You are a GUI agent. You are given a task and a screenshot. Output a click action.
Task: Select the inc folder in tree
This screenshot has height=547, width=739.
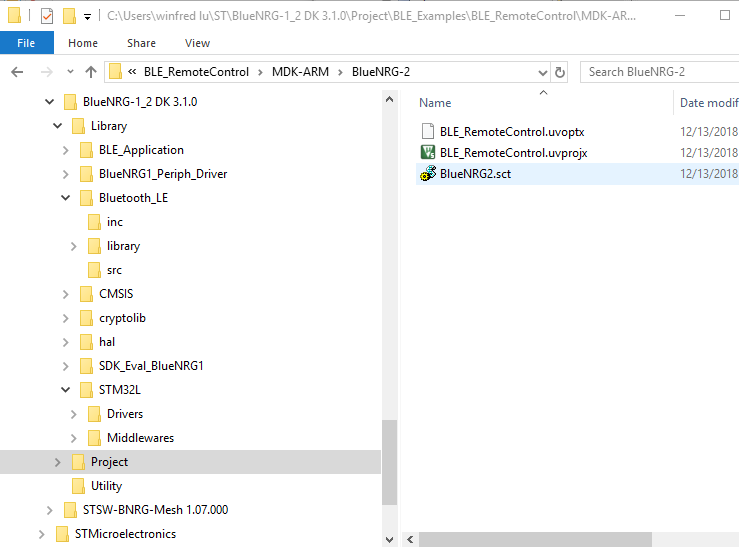[115, 222]
